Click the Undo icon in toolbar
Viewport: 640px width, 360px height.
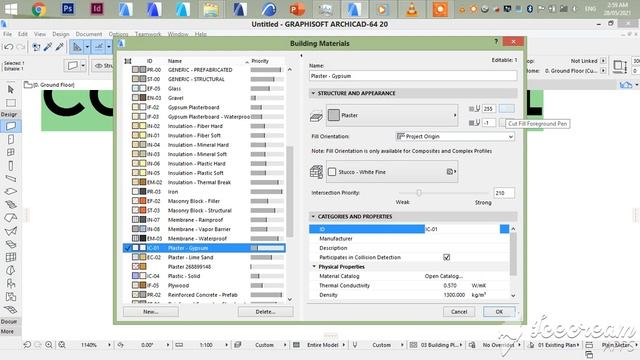click(9, 47)
